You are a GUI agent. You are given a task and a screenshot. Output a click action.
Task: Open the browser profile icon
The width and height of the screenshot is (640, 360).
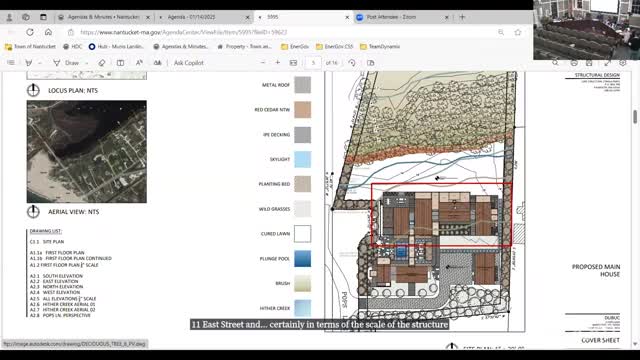point(9,17)
